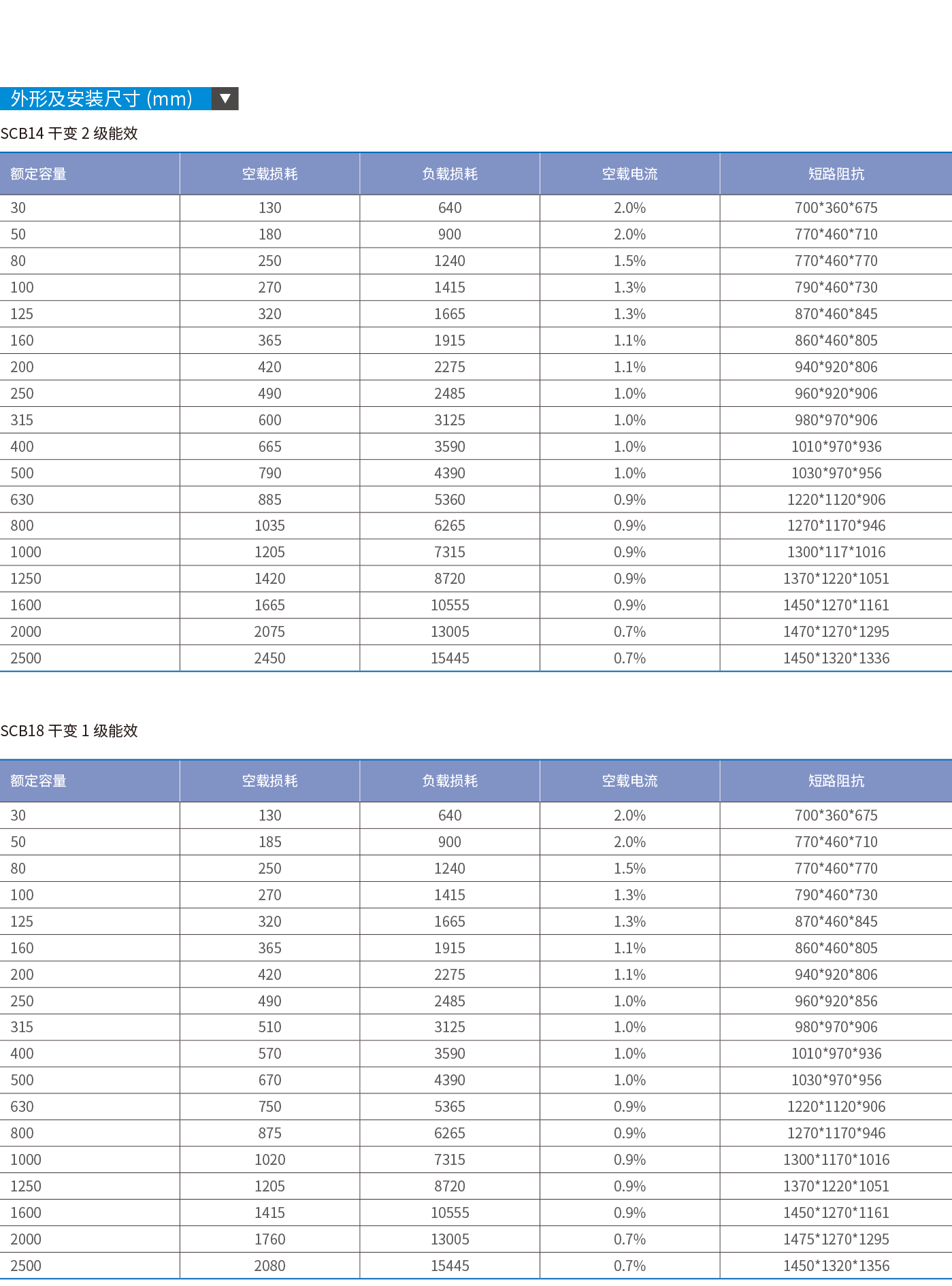952x1286 pixels.
Task: Click 空载电流 column header in SCB14 table
Action: [x=629, y=174]
